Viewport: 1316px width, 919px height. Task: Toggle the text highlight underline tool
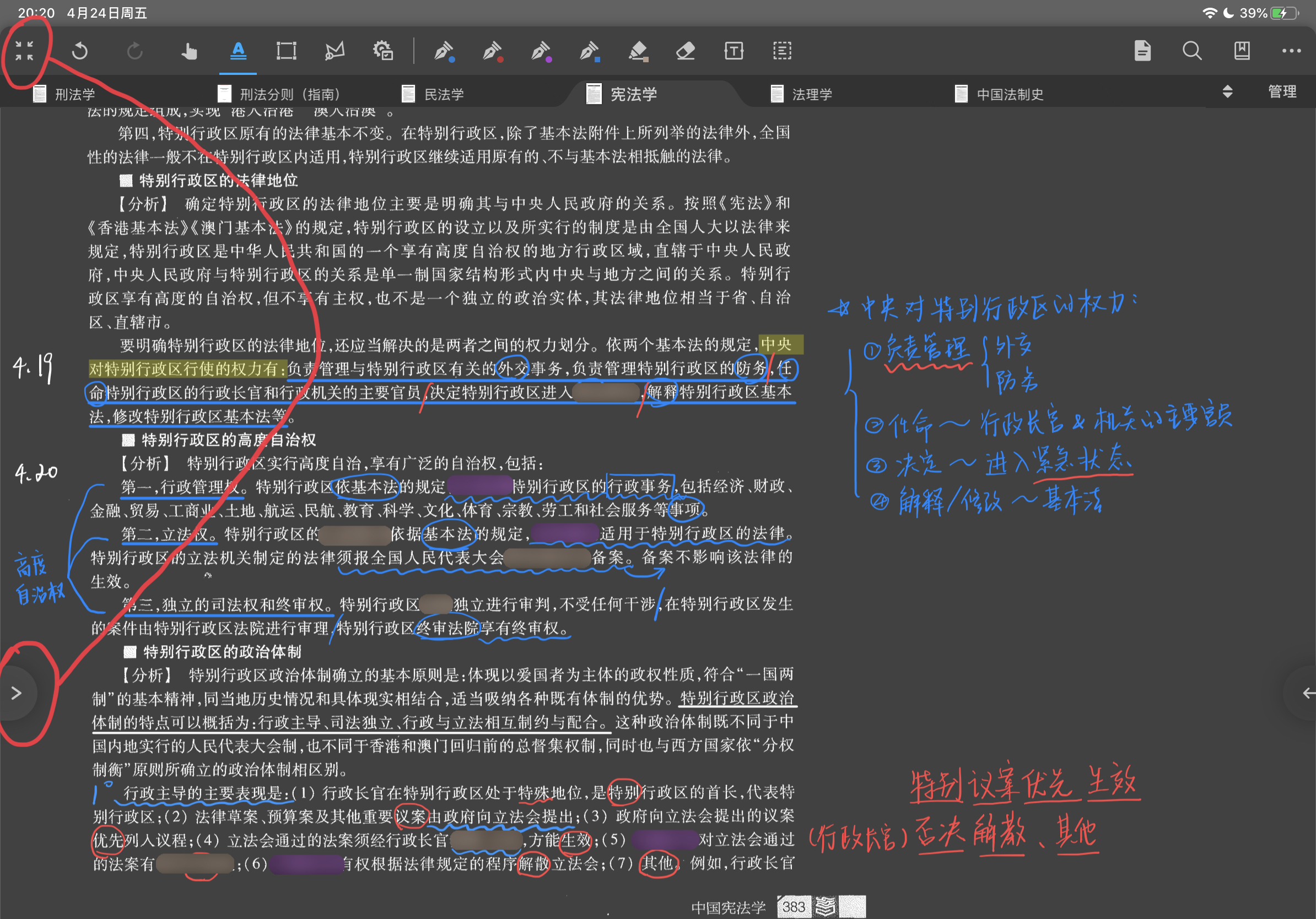[238, 51]
